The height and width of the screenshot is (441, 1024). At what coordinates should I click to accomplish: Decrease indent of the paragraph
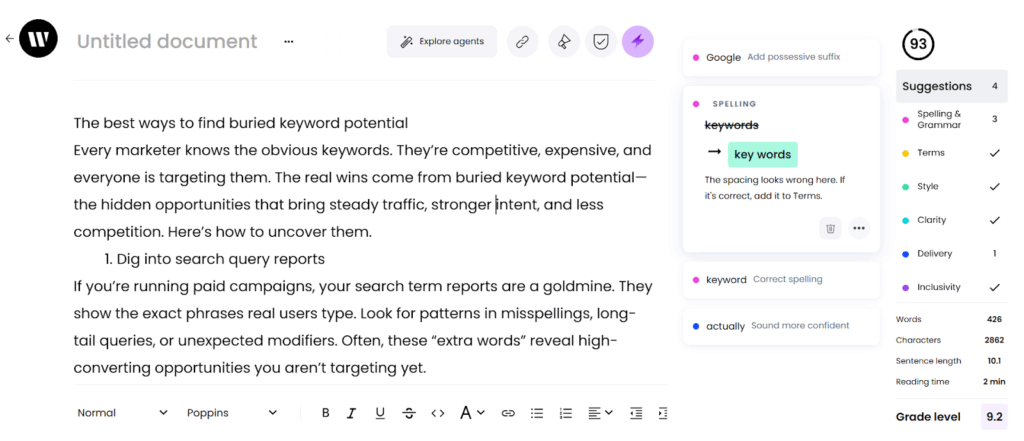[635, 413]
